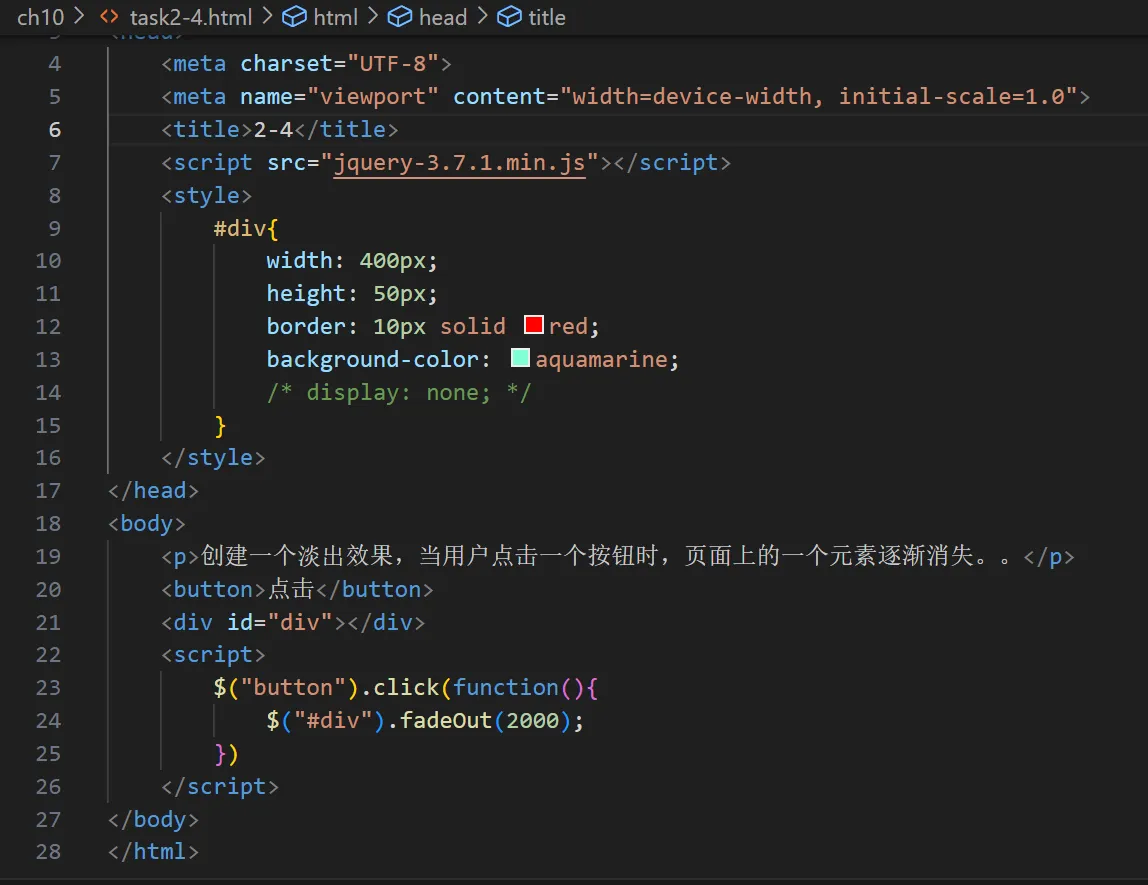
Task: Click the charset attribute name
Action: [x=287, y=64]
